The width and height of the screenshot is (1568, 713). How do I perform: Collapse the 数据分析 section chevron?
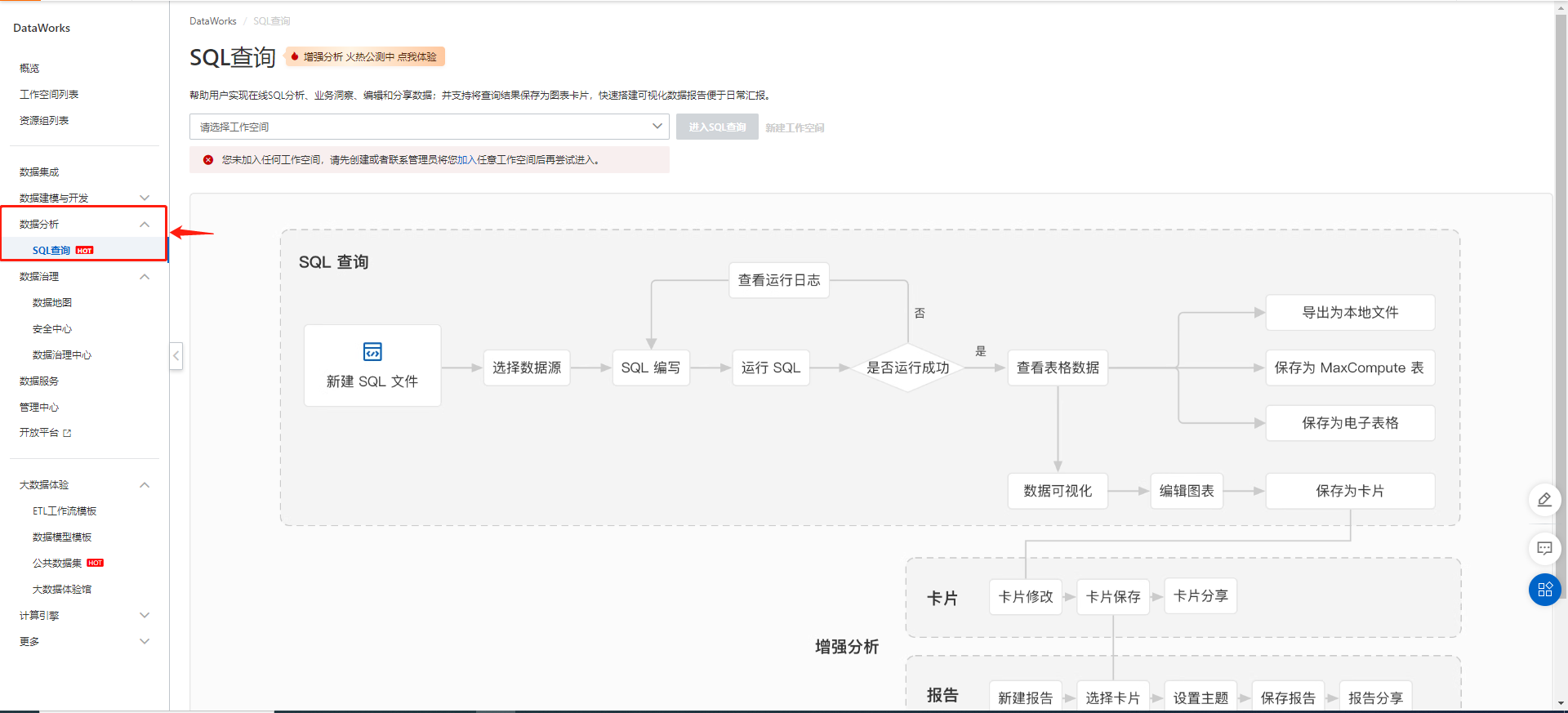(x=145, y=224)
